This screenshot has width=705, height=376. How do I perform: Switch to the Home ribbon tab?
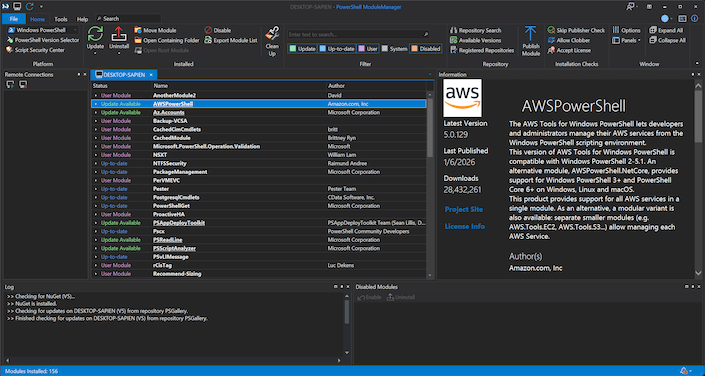(37, 19)
